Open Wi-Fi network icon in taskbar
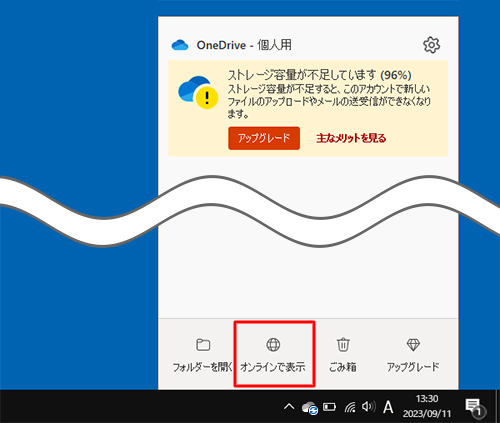This screenshot has width=500, height=423. pos(350,407)
